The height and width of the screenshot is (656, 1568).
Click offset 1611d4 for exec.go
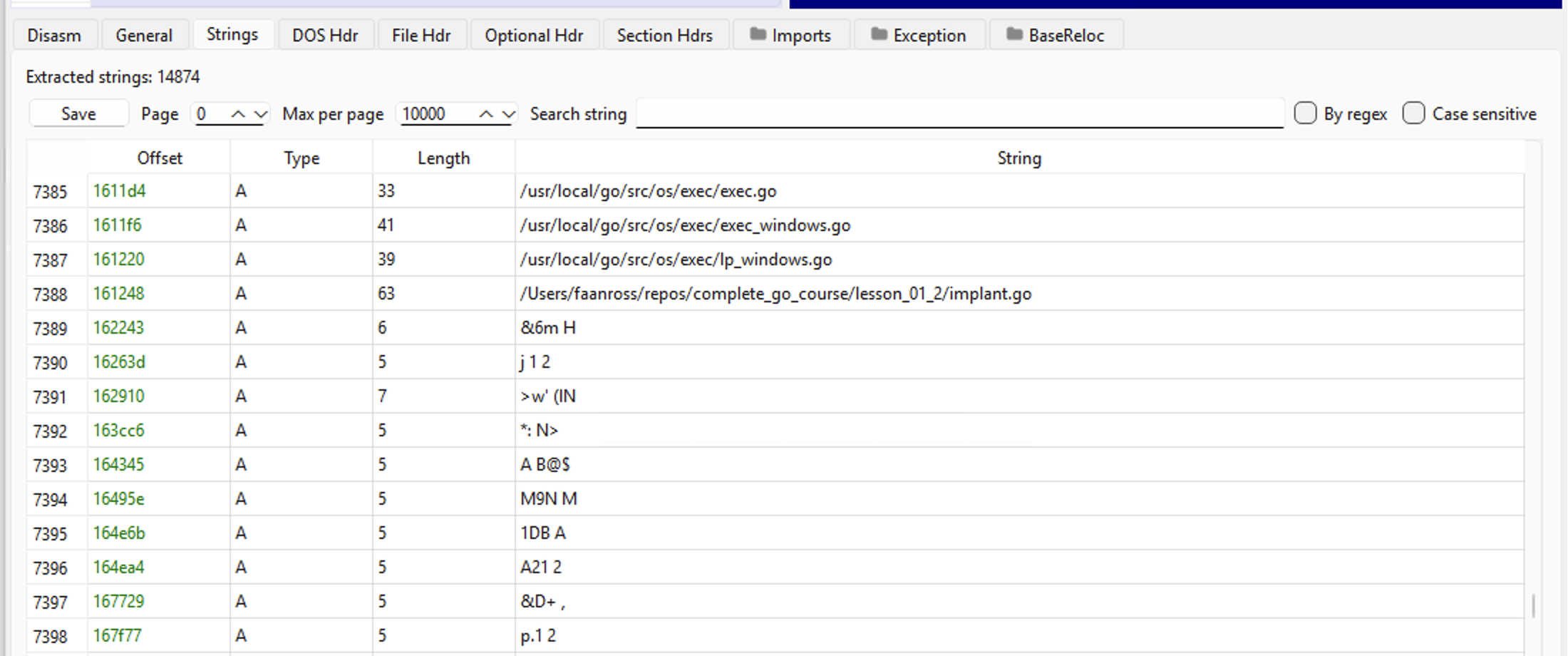119,191
